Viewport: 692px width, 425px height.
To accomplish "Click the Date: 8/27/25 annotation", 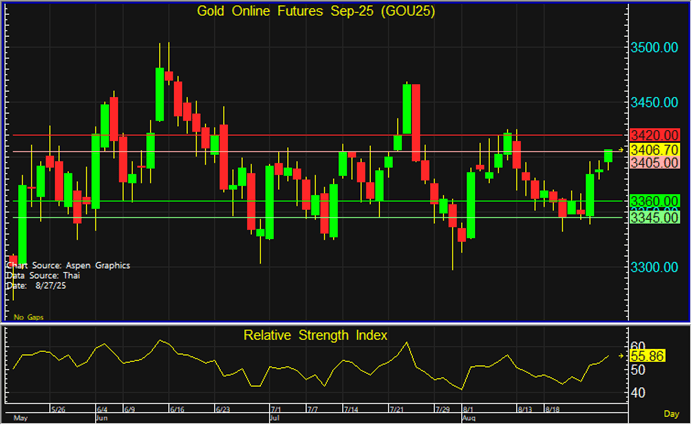I will coord(36,285).
